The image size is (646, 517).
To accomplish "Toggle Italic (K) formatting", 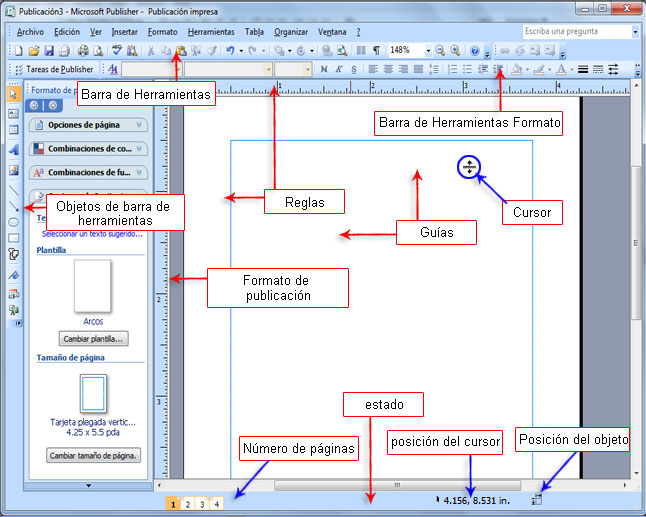I will [x=339, y=69].
